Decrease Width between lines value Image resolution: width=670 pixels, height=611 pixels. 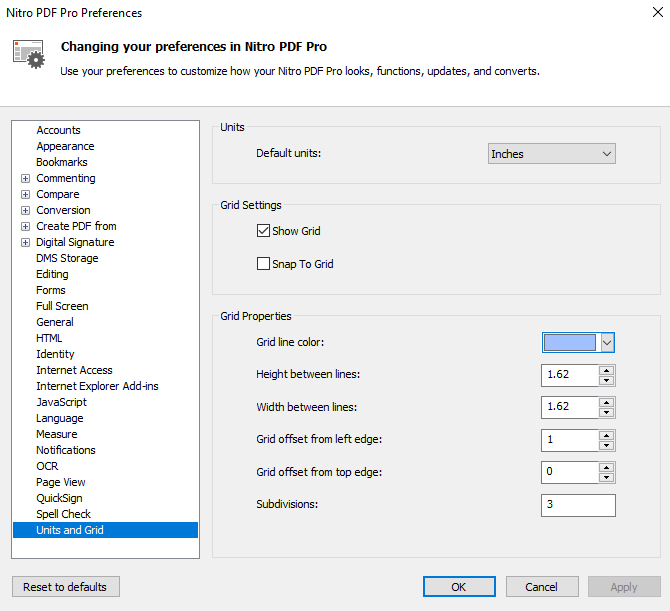pos(606,413)
